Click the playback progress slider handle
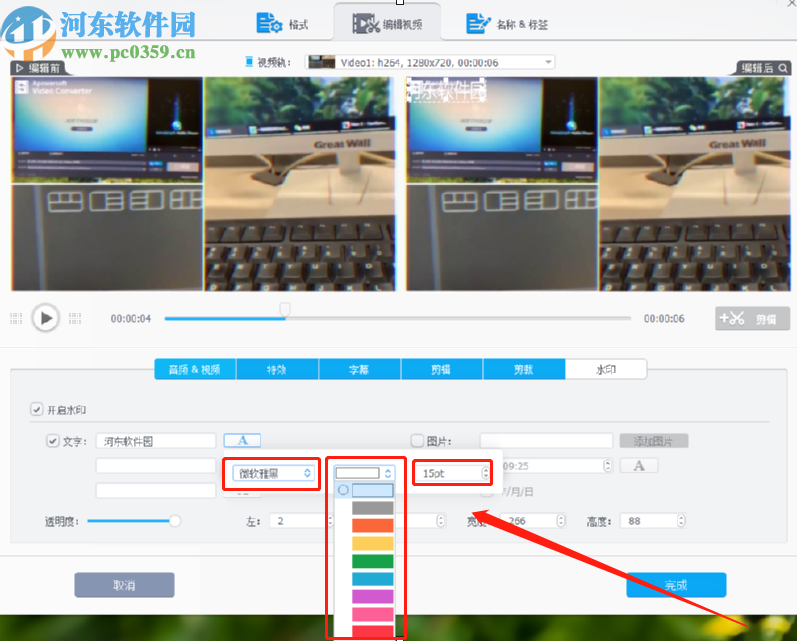The image size is (797, 641). pos(285,309)
